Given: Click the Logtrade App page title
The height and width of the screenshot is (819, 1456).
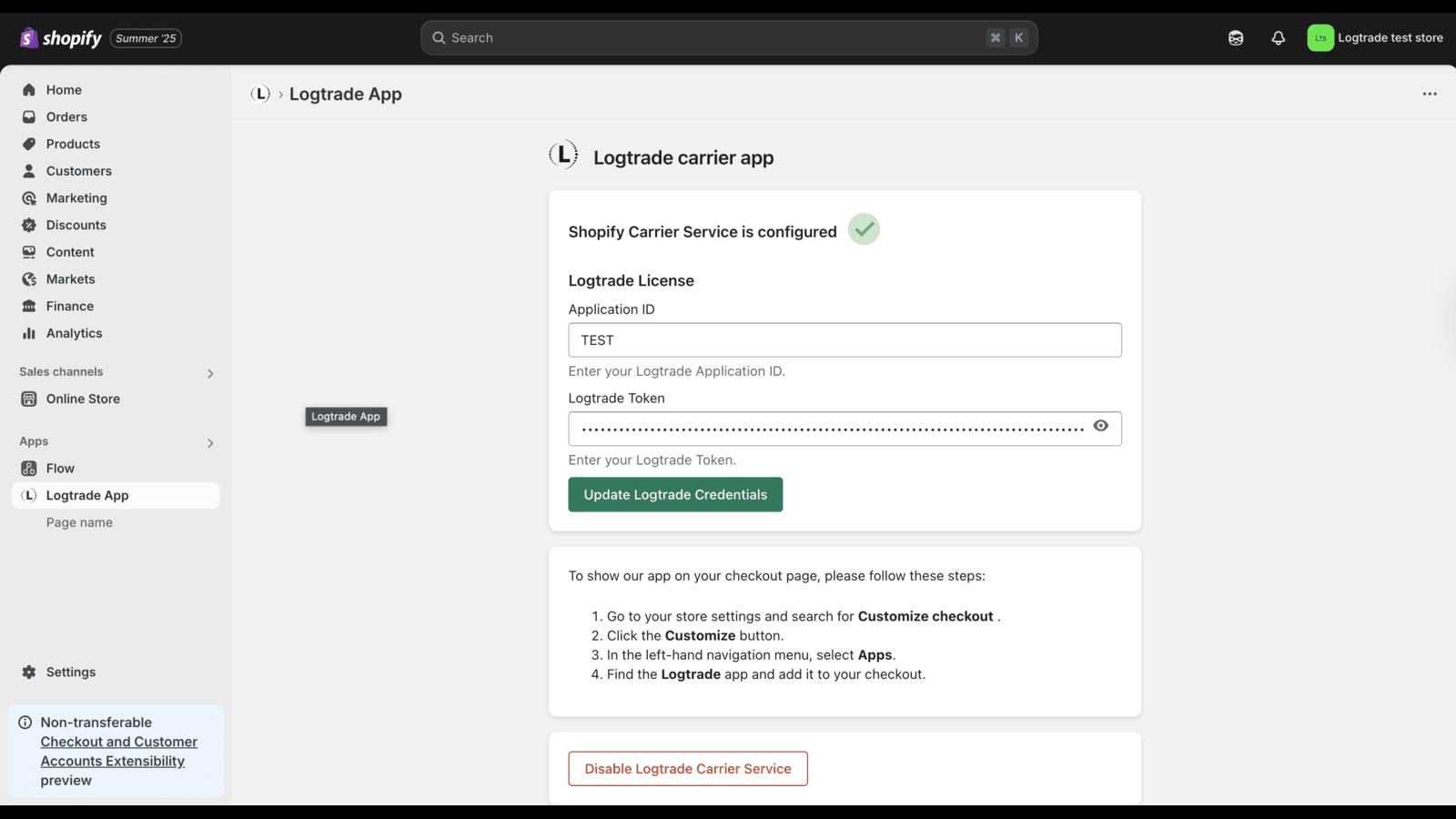Looking at the screenshot, I should 346,94.
